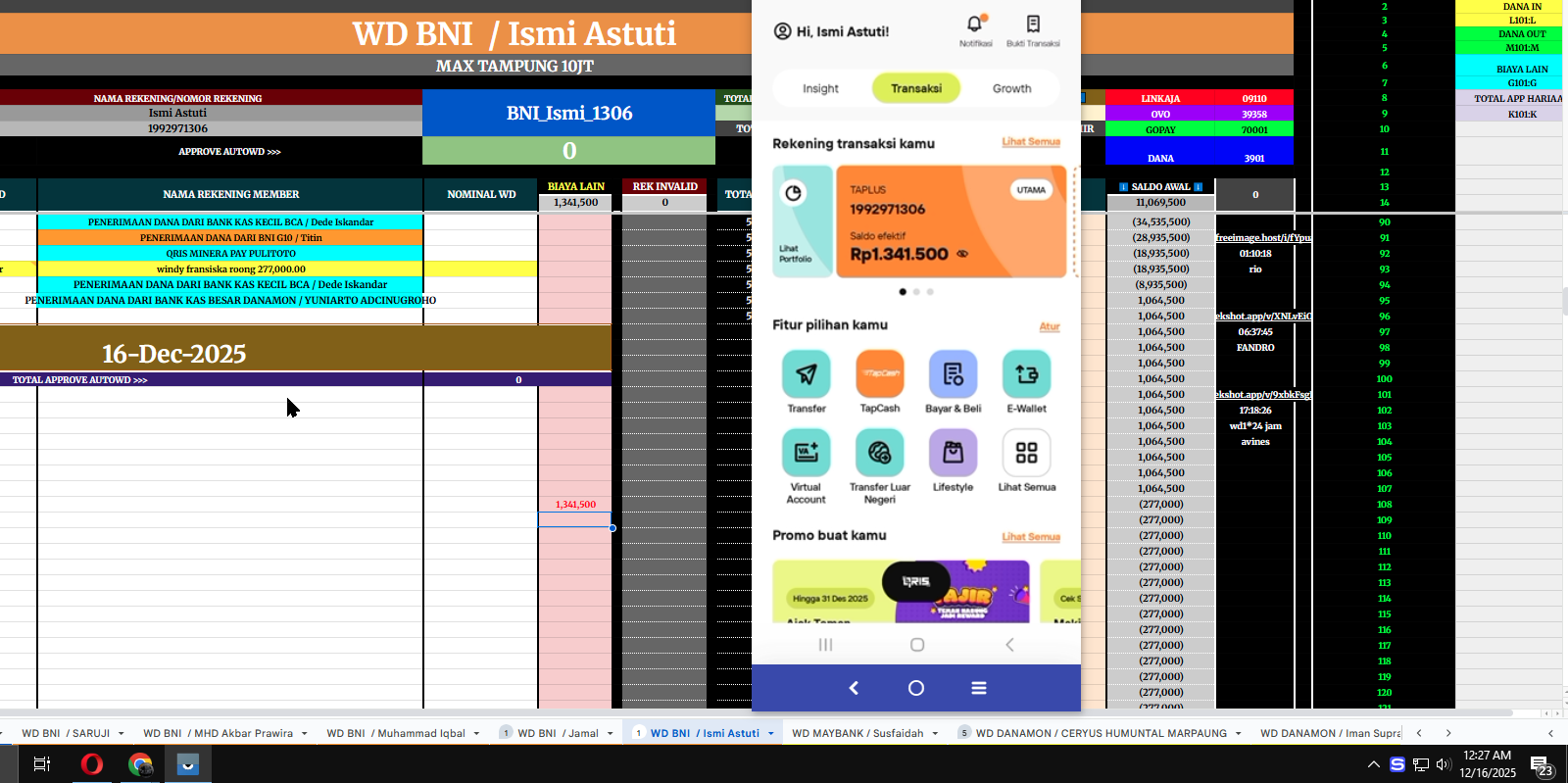The image size is (1568, 783).
Task: Toggle the eye icon to hide the Rp1.341.500 balance
Action: tap(962, 254)
